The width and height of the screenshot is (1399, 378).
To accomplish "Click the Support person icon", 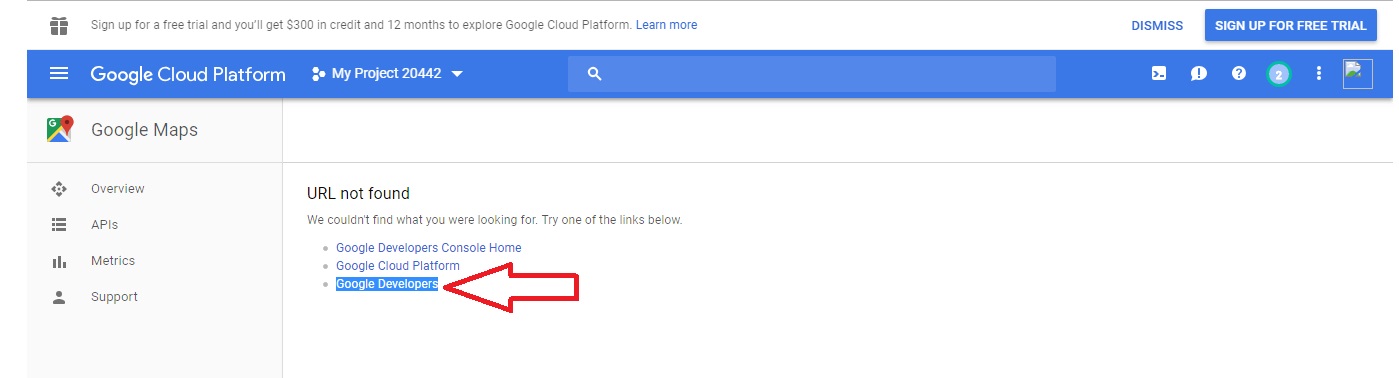I will coord(59,297).
